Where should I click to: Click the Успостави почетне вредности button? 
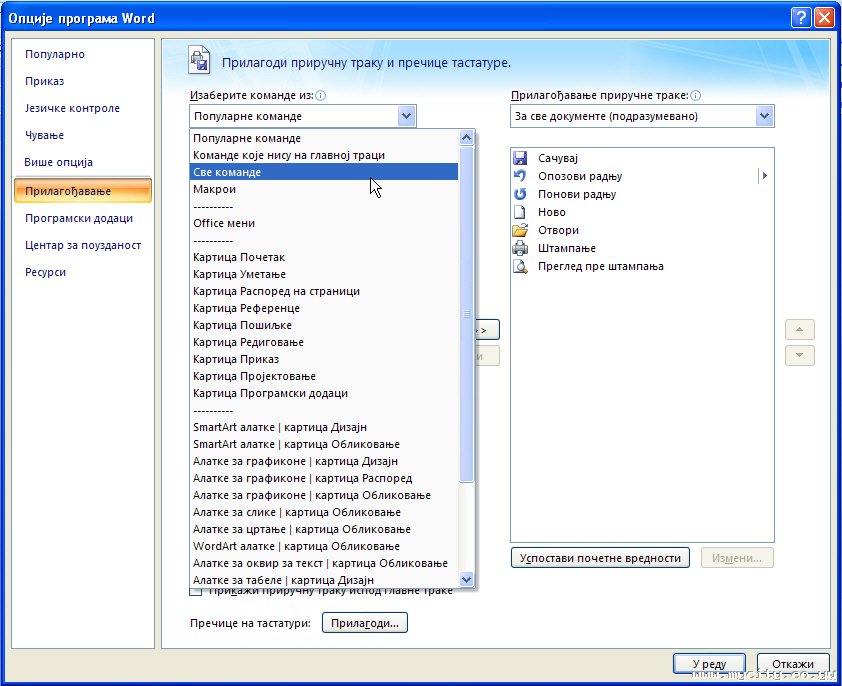click(x=600, y=558)
